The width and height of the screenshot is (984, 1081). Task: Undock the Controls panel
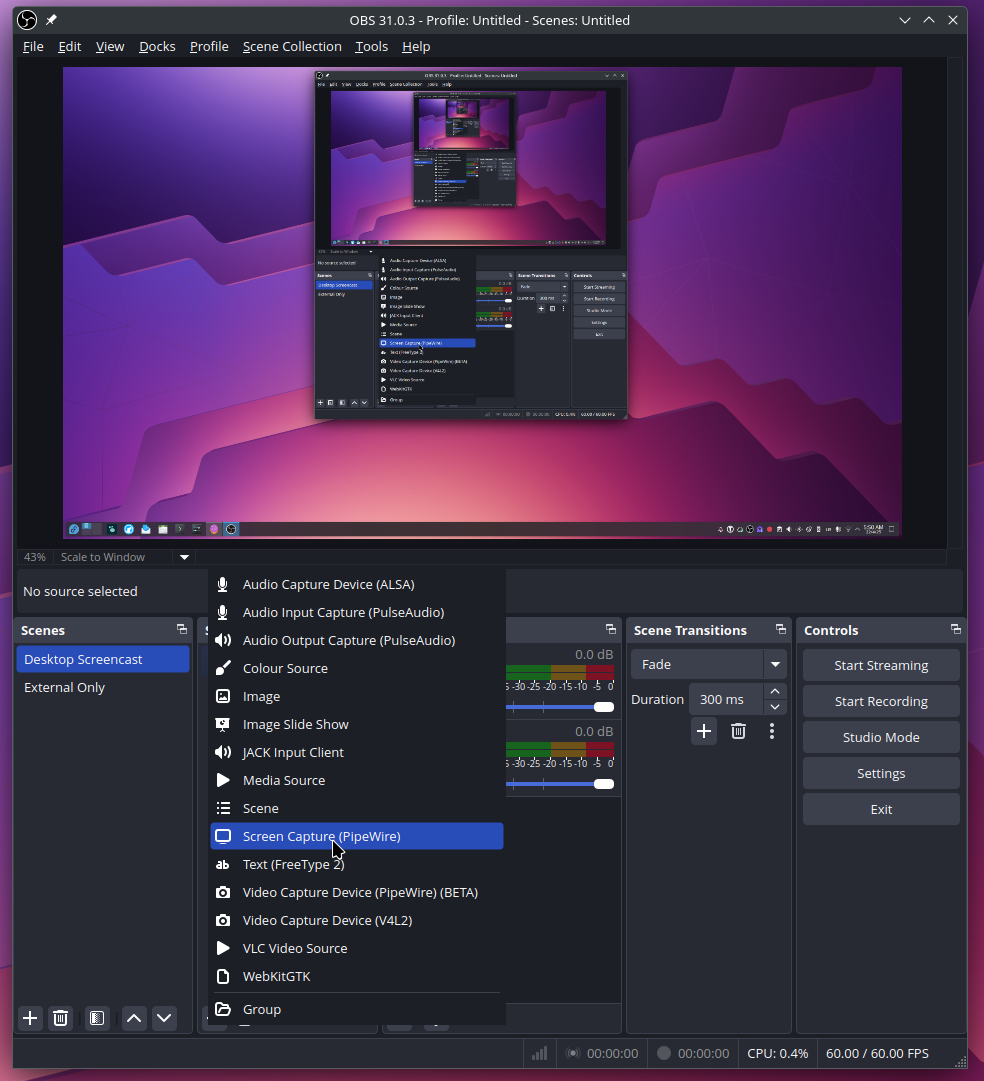(956, 629)
